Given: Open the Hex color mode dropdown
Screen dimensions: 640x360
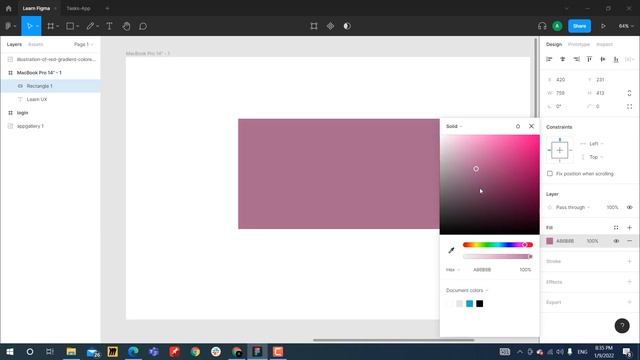Looking at the screenshot, I should pos(453,270).
